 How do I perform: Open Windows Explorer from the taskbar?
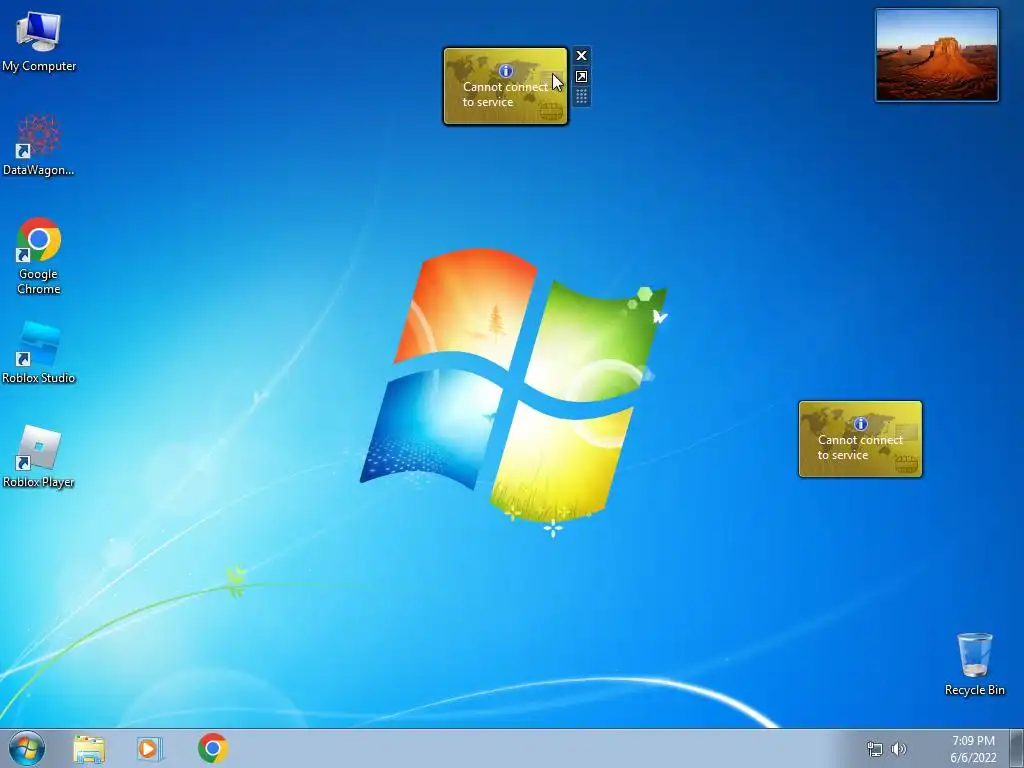click(89, 749)
